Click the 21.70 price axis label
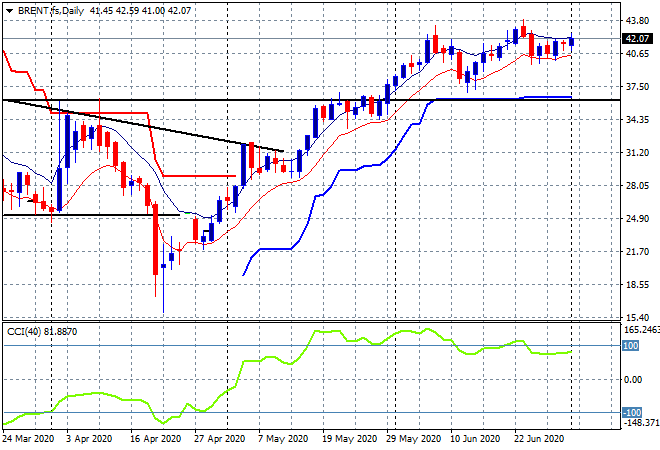660x450 pixels. (x=637, y=252)
